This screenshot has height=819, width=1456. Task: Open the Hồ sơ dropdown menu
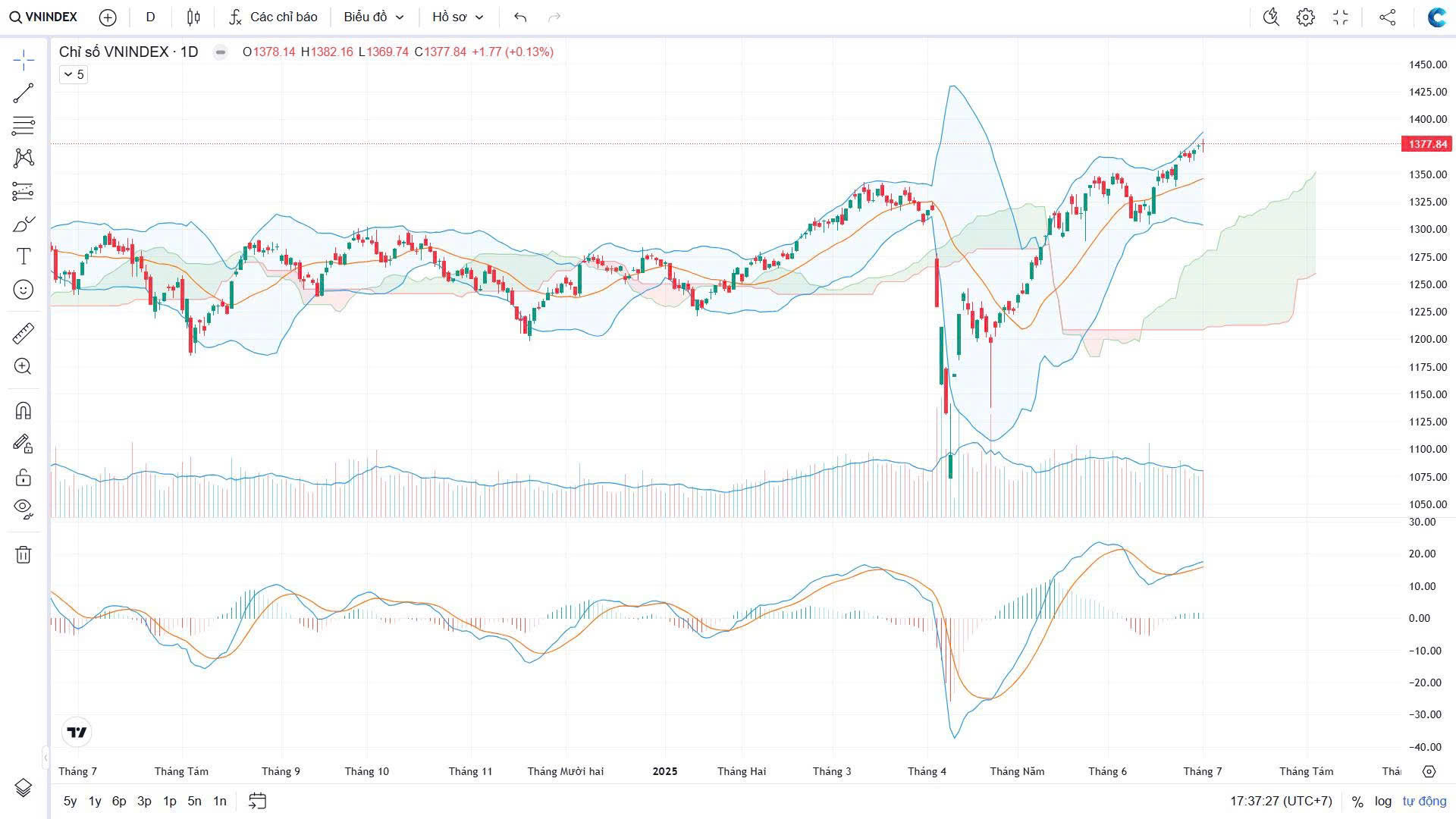click(x=457, y=17)
